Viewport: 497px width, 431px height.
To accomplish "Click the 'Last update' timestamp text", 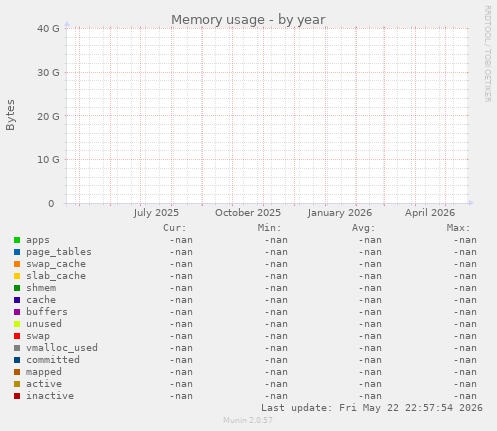I will (372, 408).
